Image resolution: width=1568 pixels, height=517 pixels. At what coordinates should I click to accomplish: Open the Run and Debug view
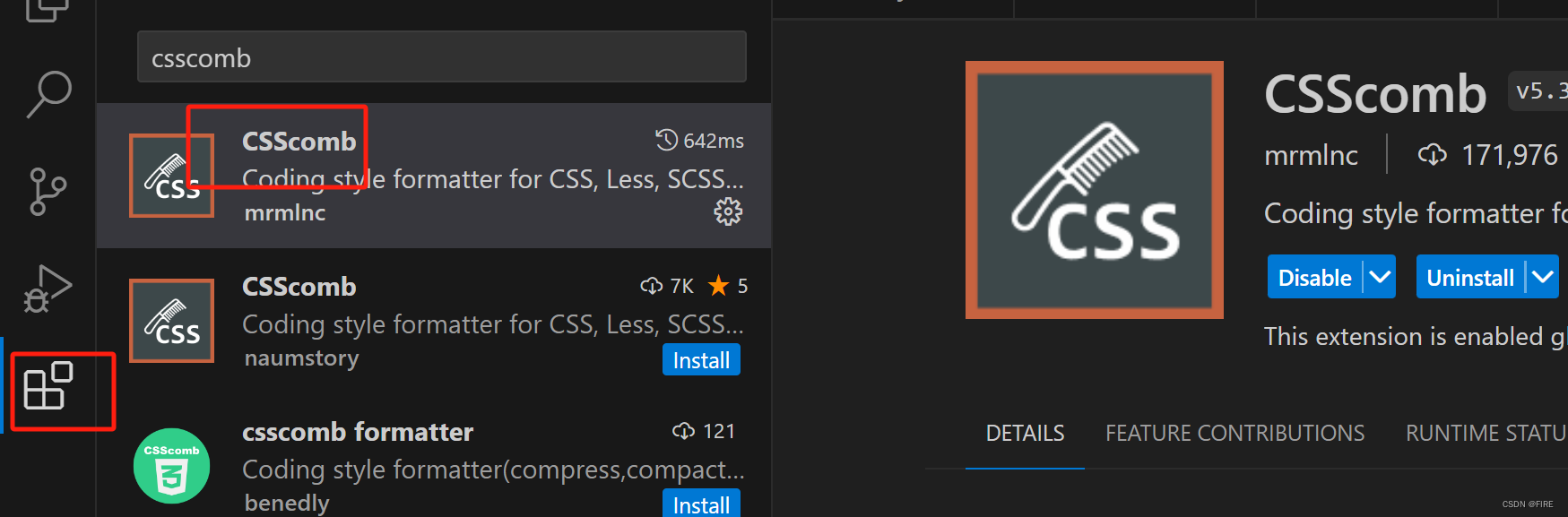tap(48, 289)
